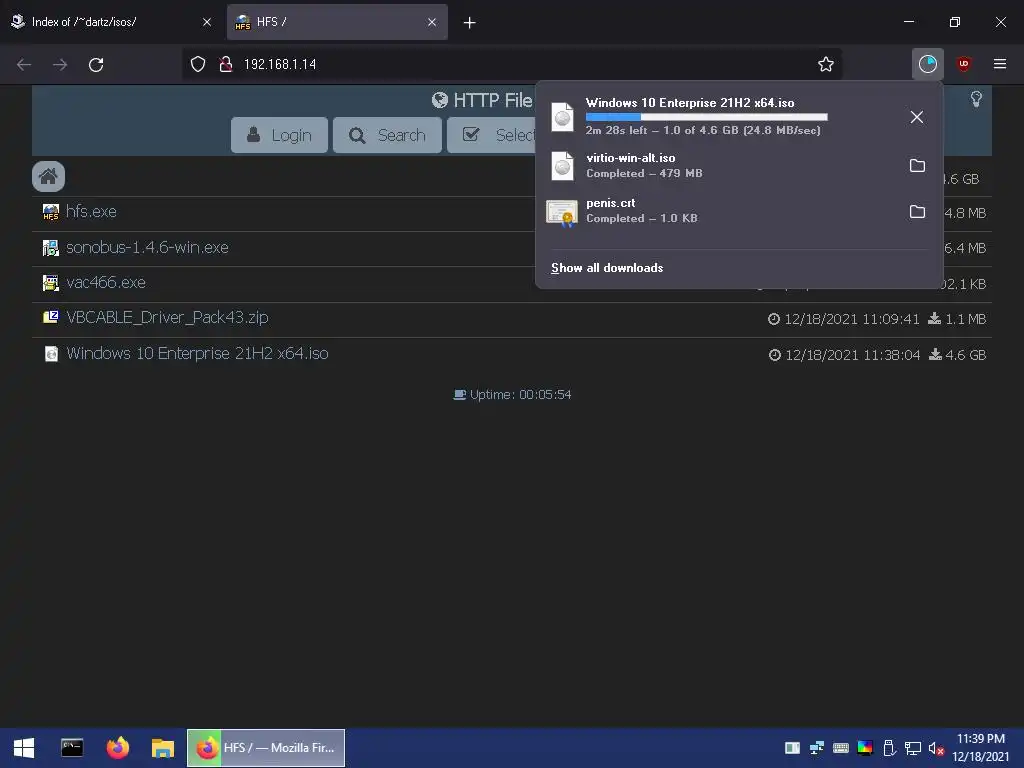Go back one page
The image size is (1024, 768).
24,65
